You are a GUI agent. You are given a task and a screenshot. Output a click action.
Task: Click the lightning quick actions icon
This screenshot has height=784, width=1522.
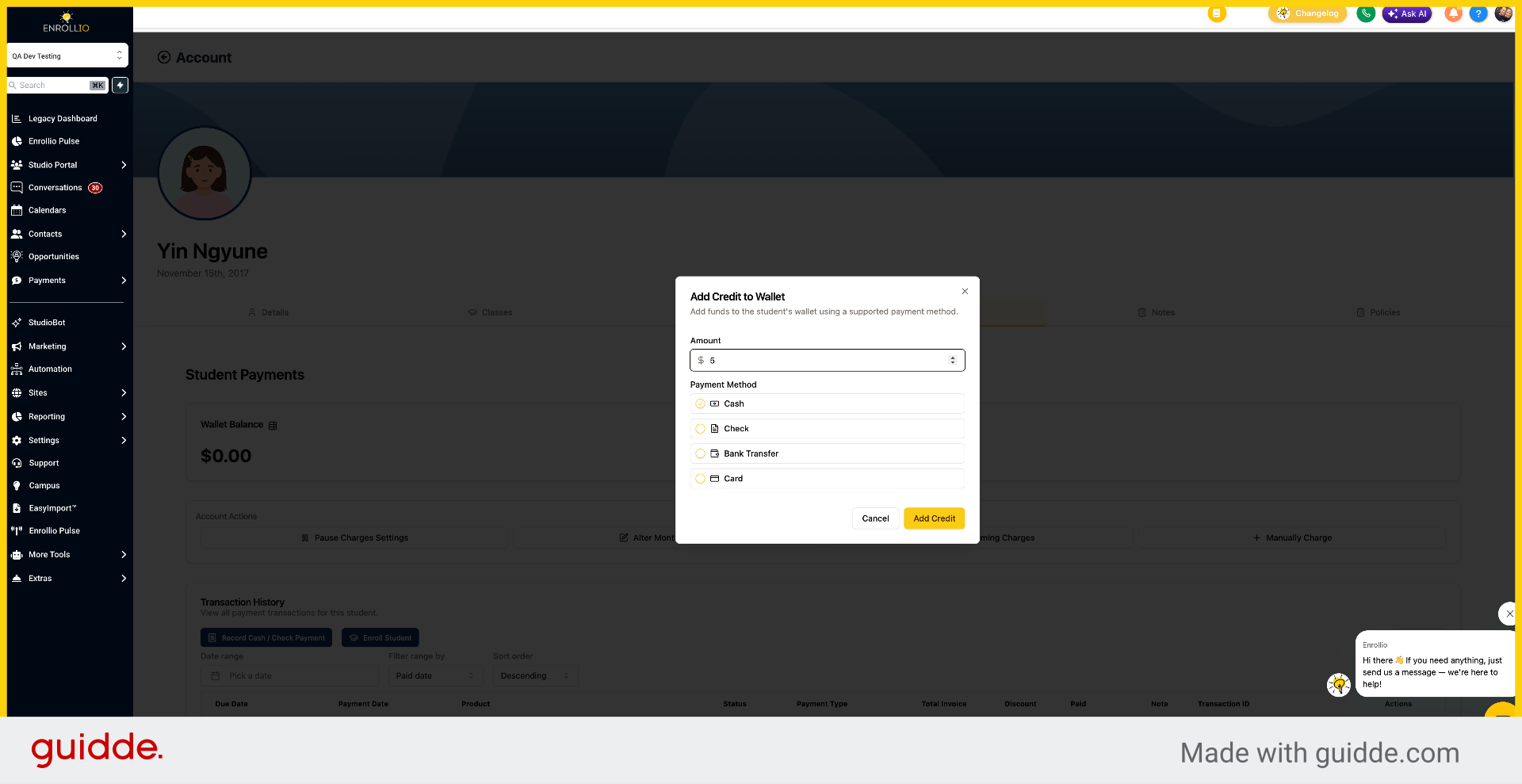120,85
